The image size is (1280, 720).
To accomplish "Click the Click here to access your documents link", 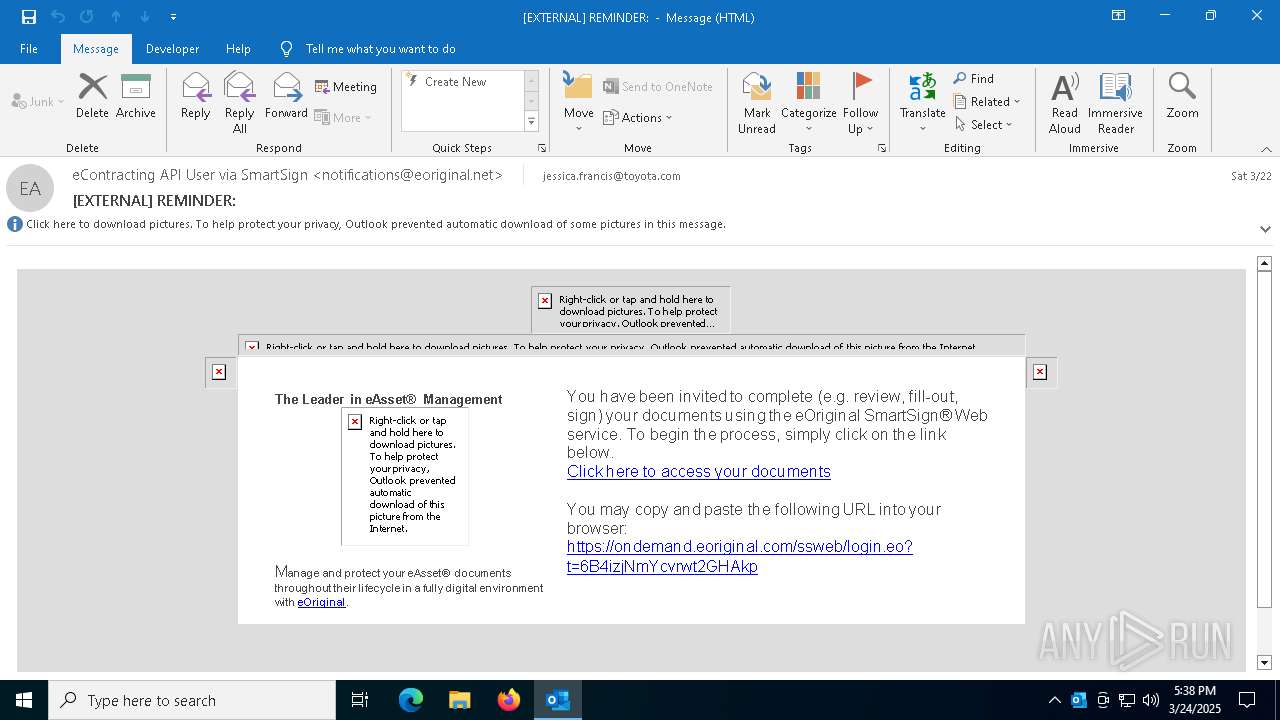I will pyautogui.click(x=699, y=472).
